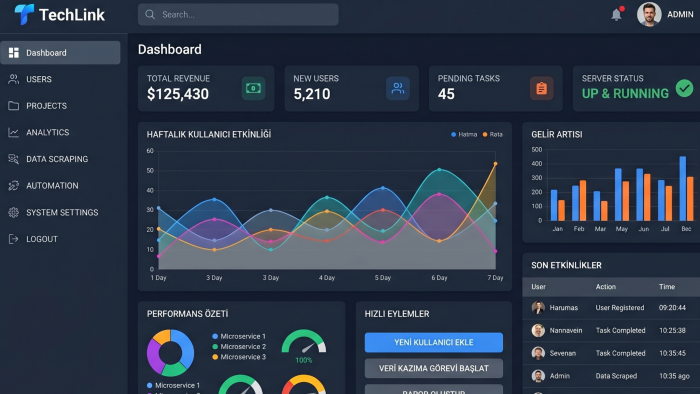Click User Registered action cell
700x394 pixels.
tap(620, 308)
